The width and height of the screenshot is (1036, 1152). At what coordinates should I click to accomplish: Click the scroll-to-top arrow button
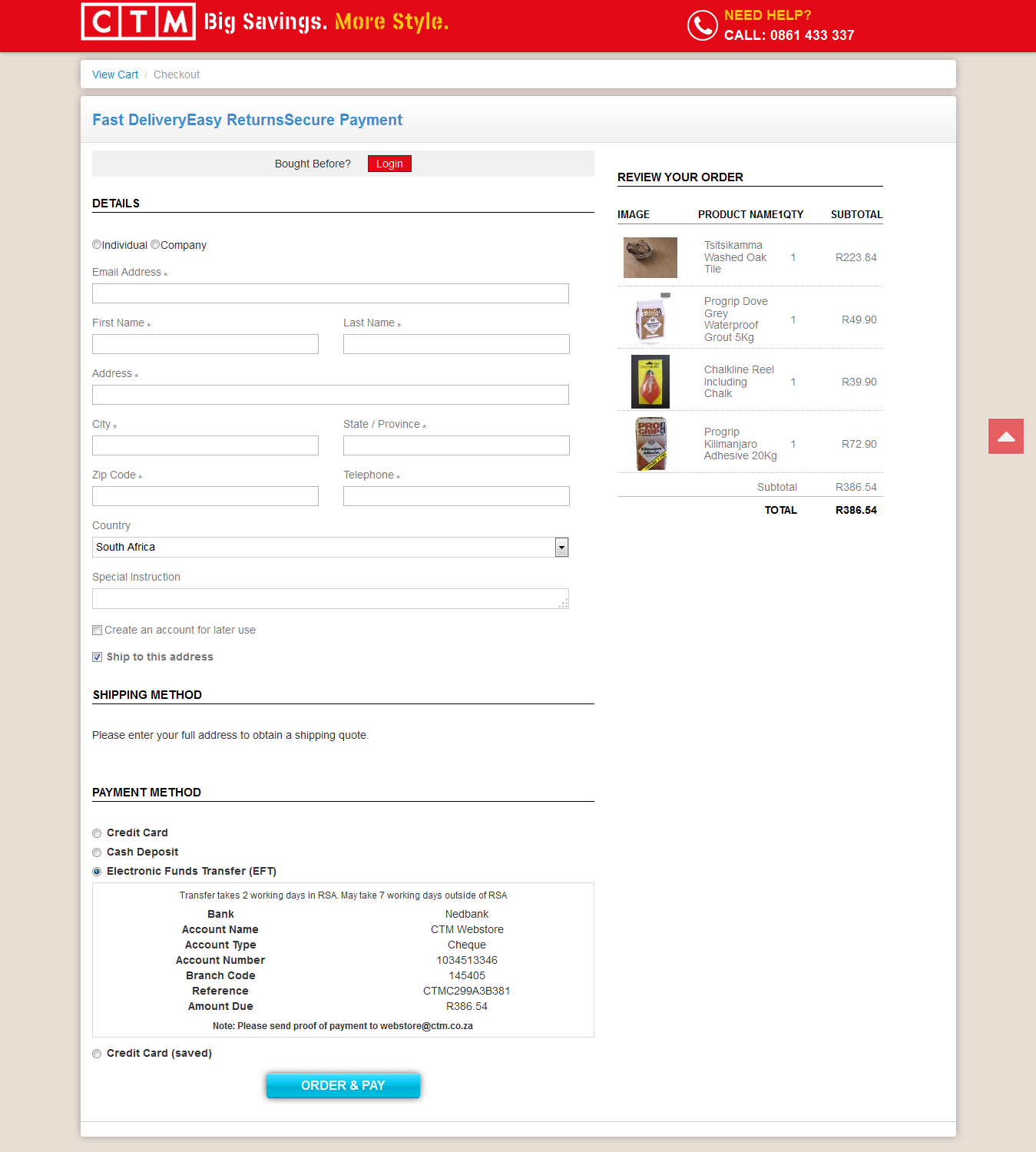click(1006, 436)
